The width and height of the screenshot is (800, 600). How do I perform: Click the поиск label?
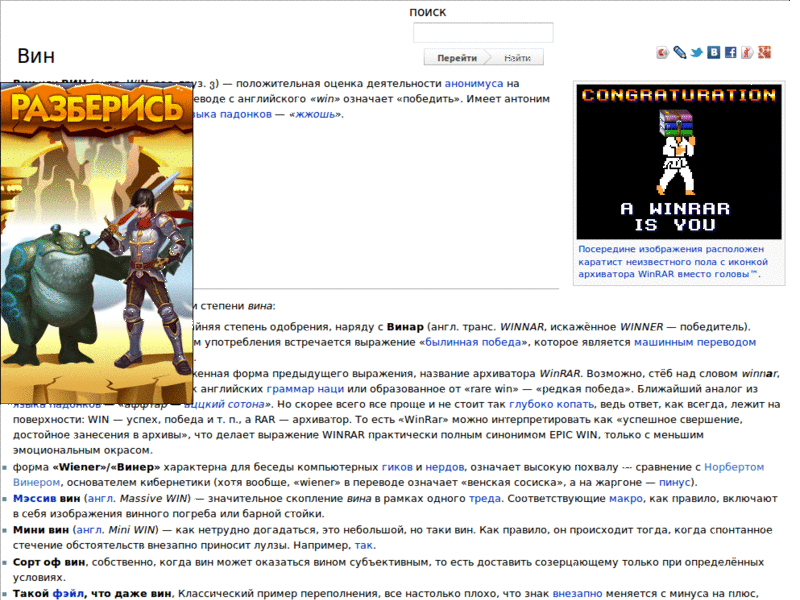click(428, 12)
